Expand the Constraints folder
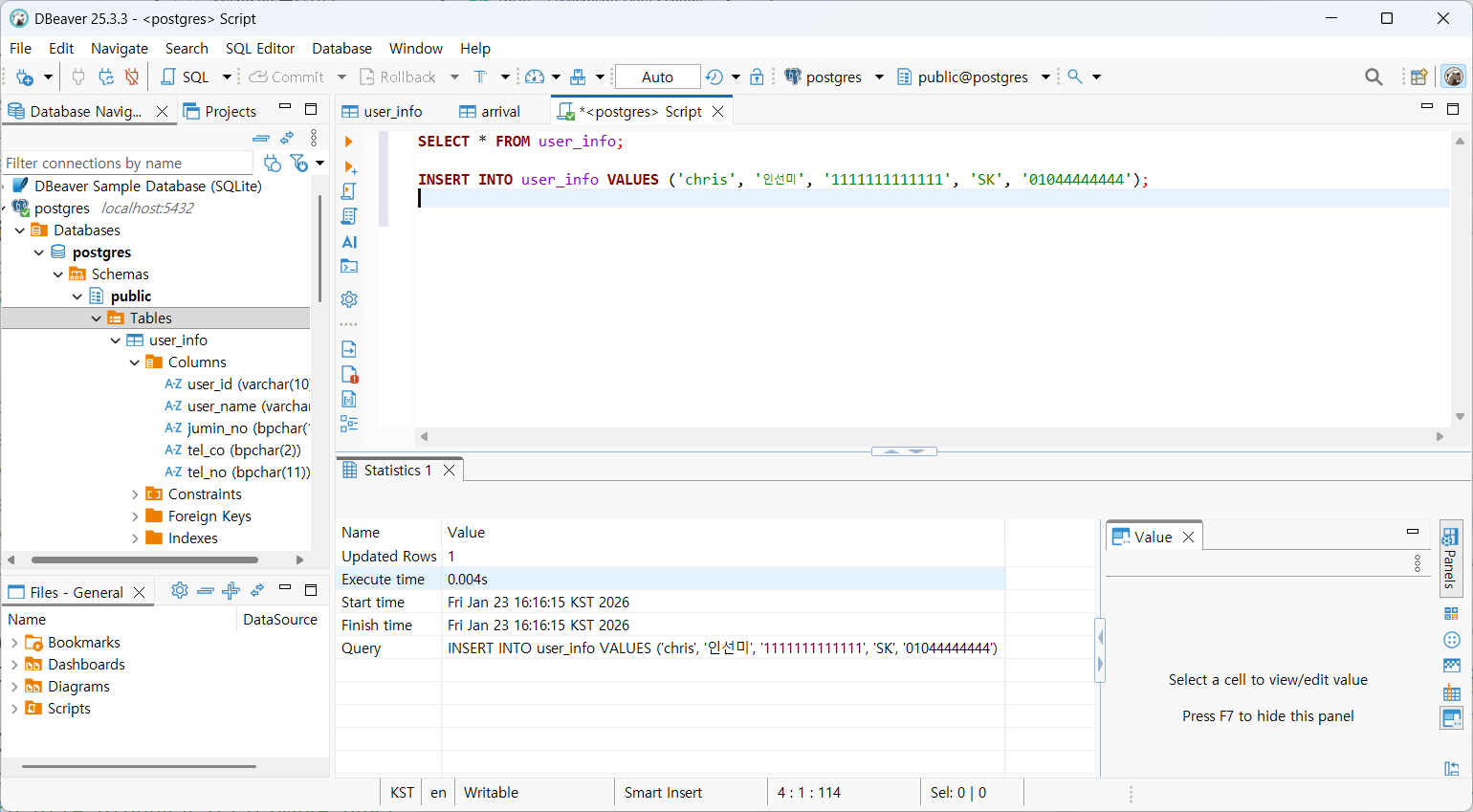Viewport: 1473px width, 812px height. coord(135,494)
